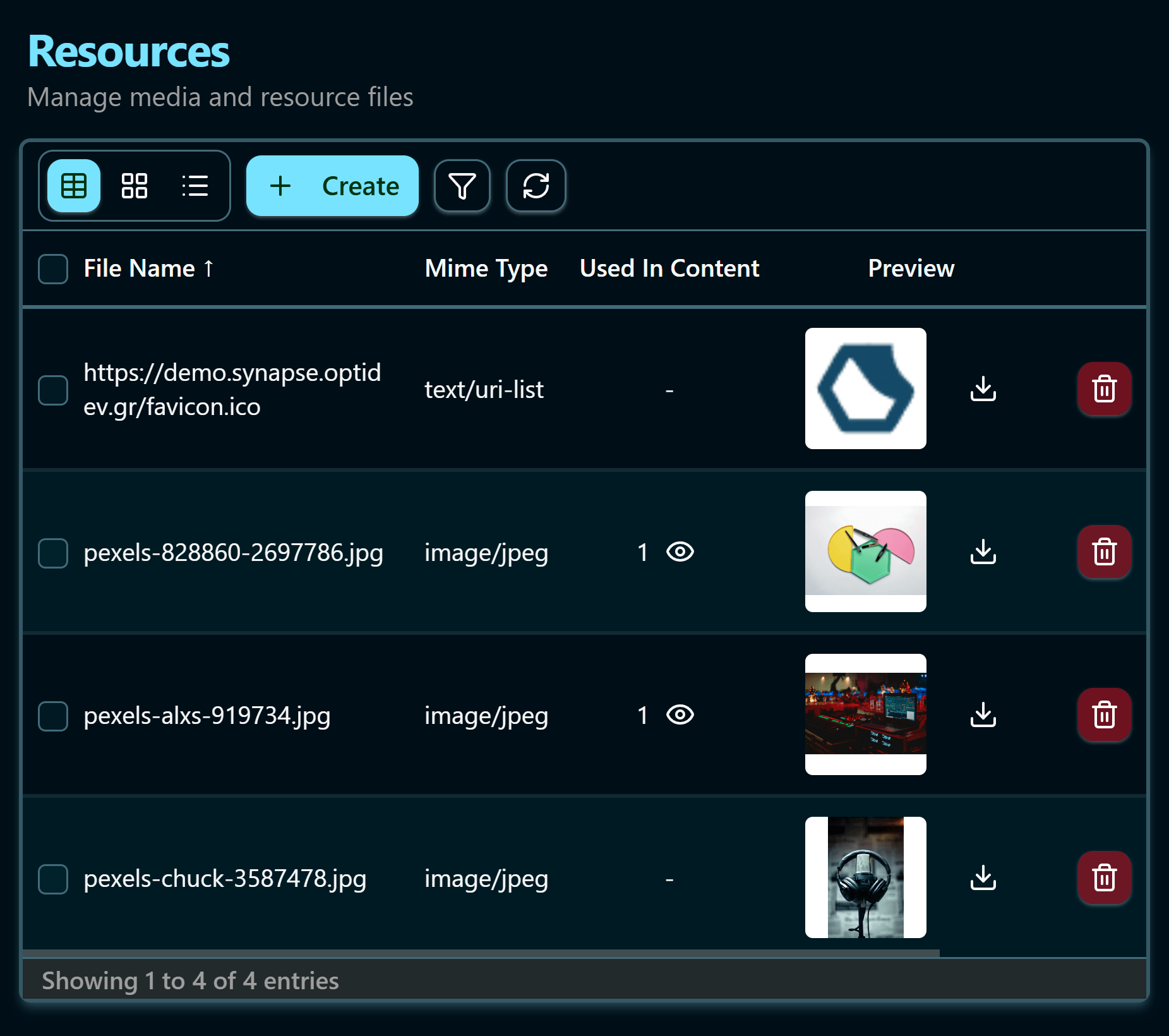View content usage of pexels-828860-2697786.jpg

pyautogui.click(x=680, y=552)
